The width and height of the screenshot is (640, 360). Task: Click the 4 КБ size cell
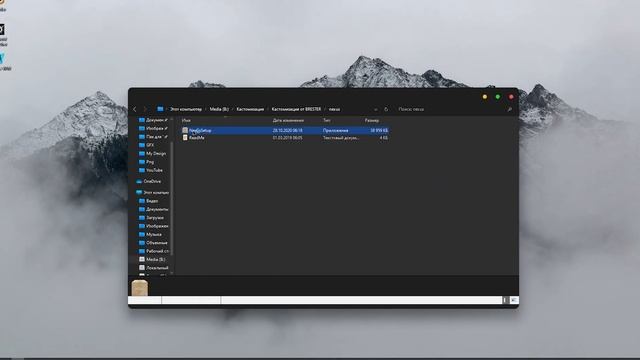384,138
